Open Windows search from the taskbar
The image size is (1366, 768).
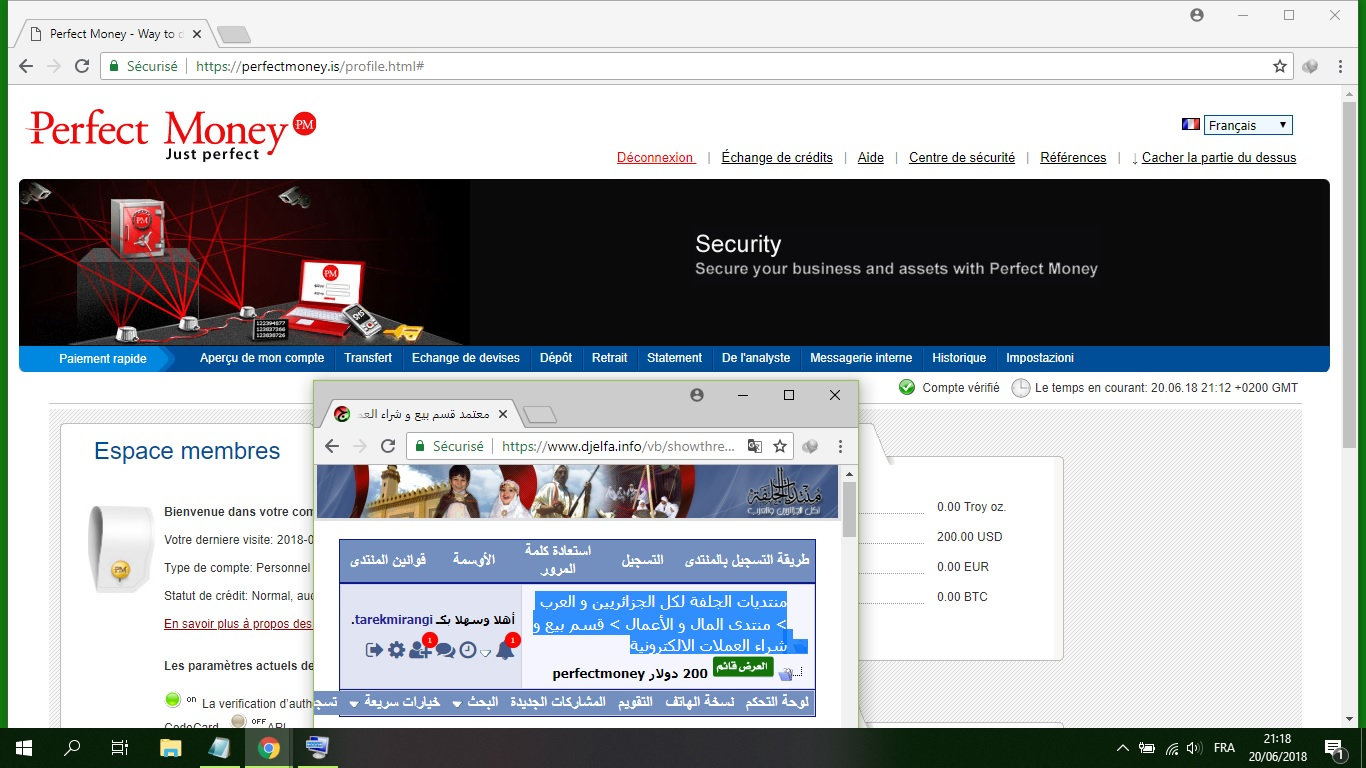tap(71, 747)
